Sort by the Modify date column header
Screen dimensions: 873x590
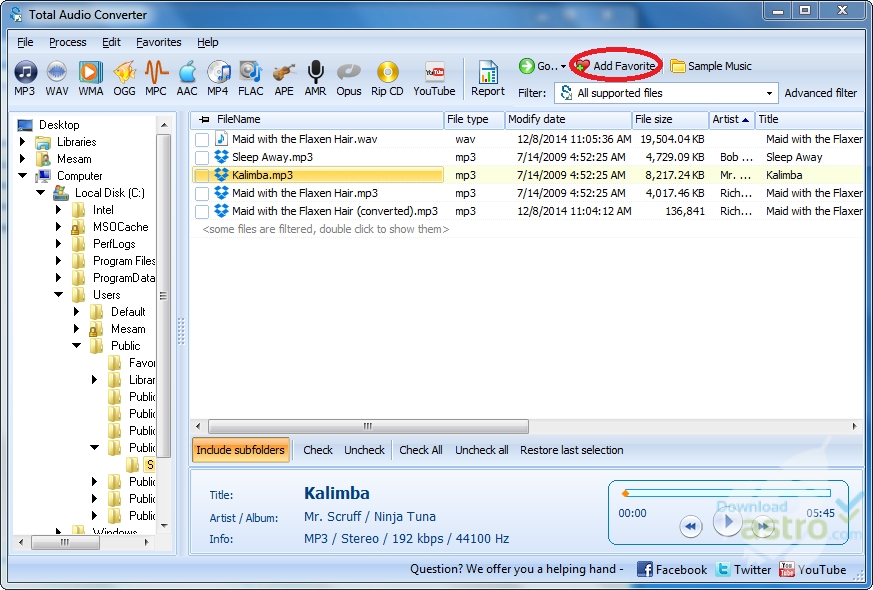tap(568, 119)
